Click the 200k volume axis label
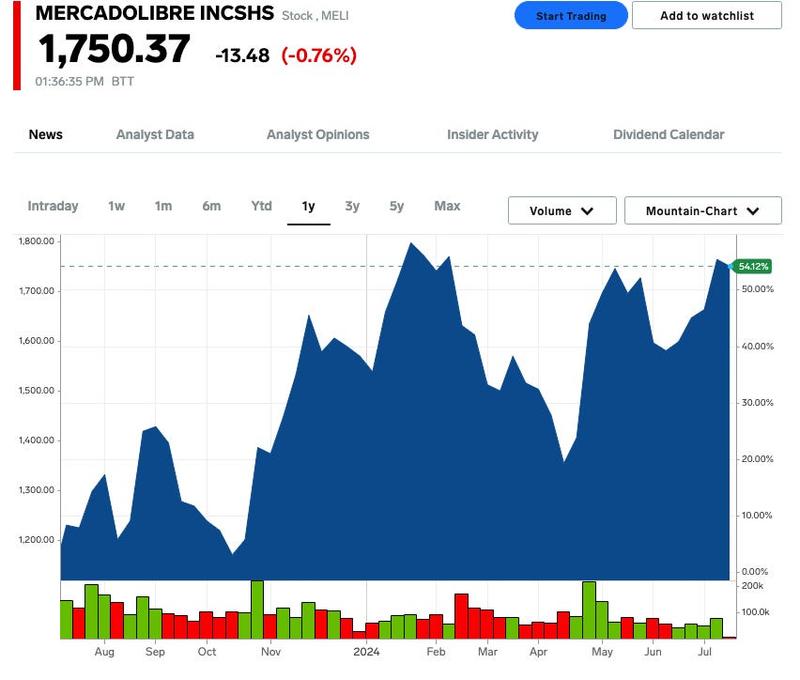800x680 pixels. point(752,586)
